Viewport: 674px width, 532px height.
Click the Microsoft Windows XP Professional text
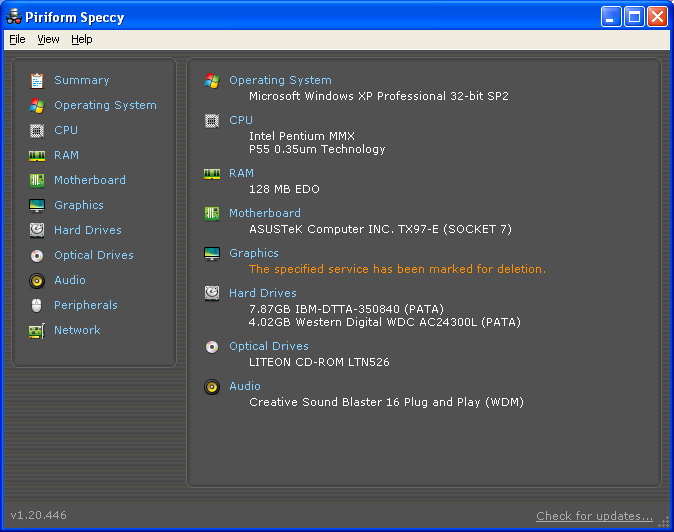[379, 96]
